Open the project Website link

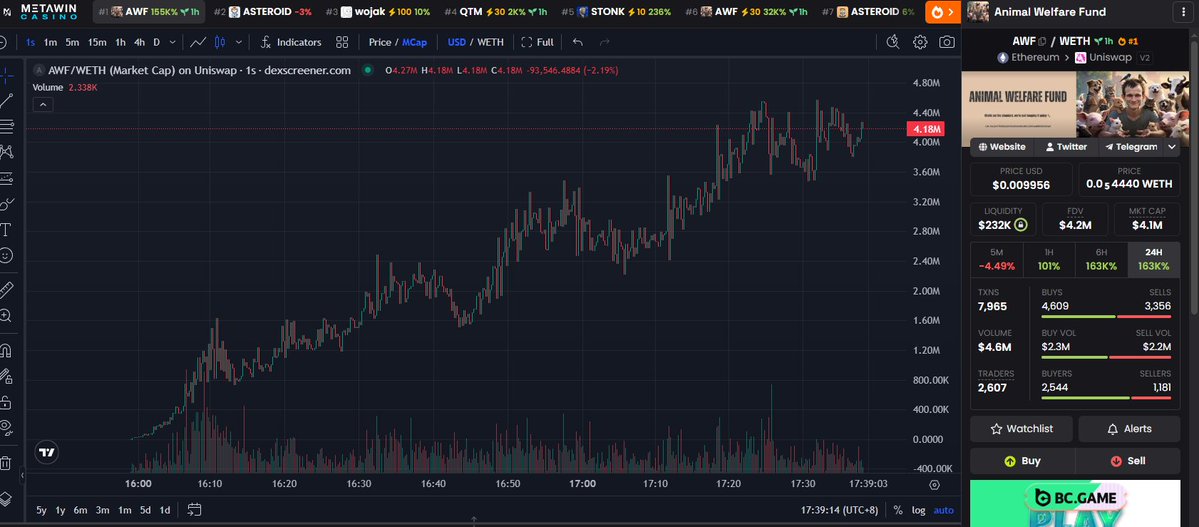point(1002,147)
